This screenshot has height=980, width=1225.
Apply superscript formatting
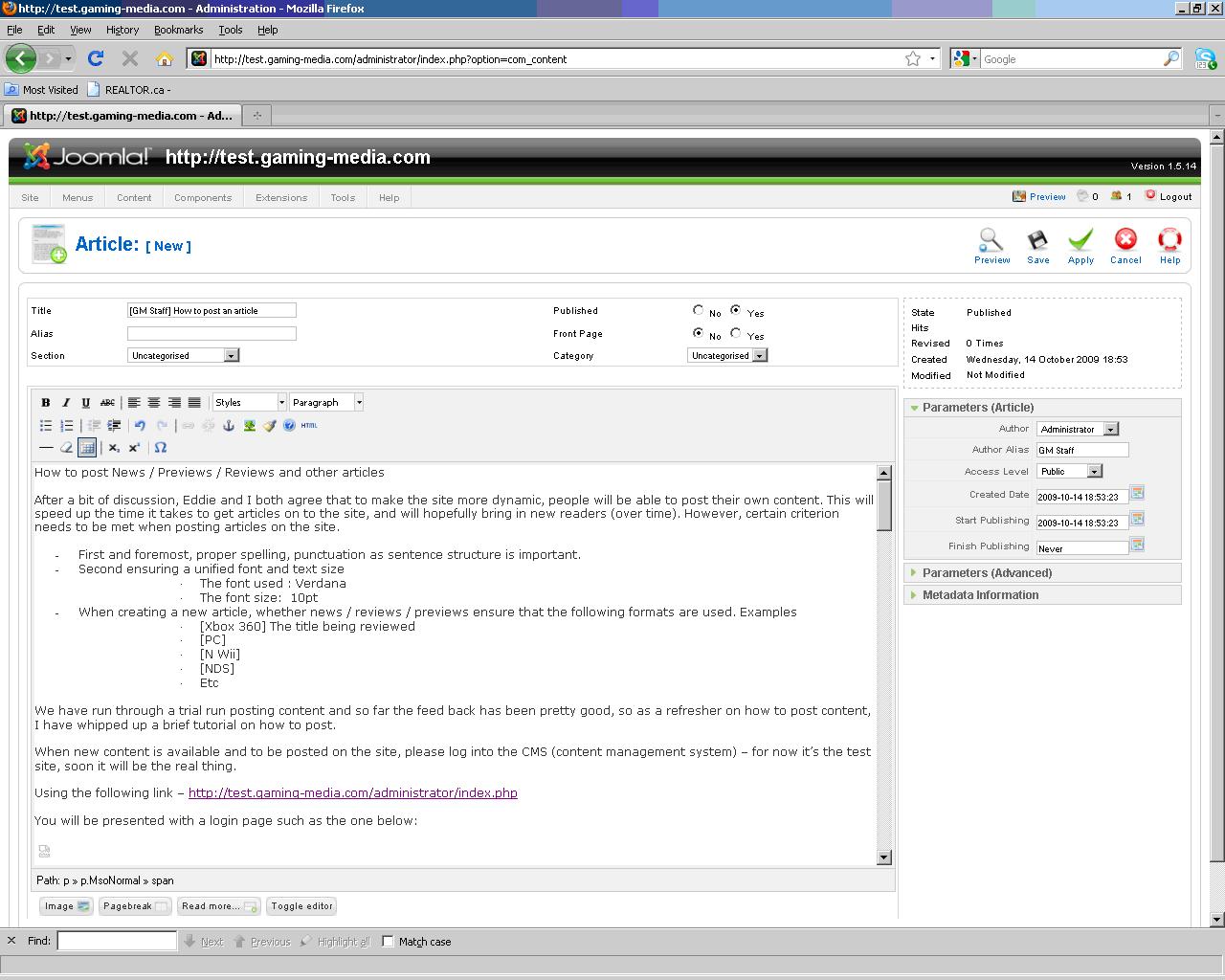click(134, 448)
